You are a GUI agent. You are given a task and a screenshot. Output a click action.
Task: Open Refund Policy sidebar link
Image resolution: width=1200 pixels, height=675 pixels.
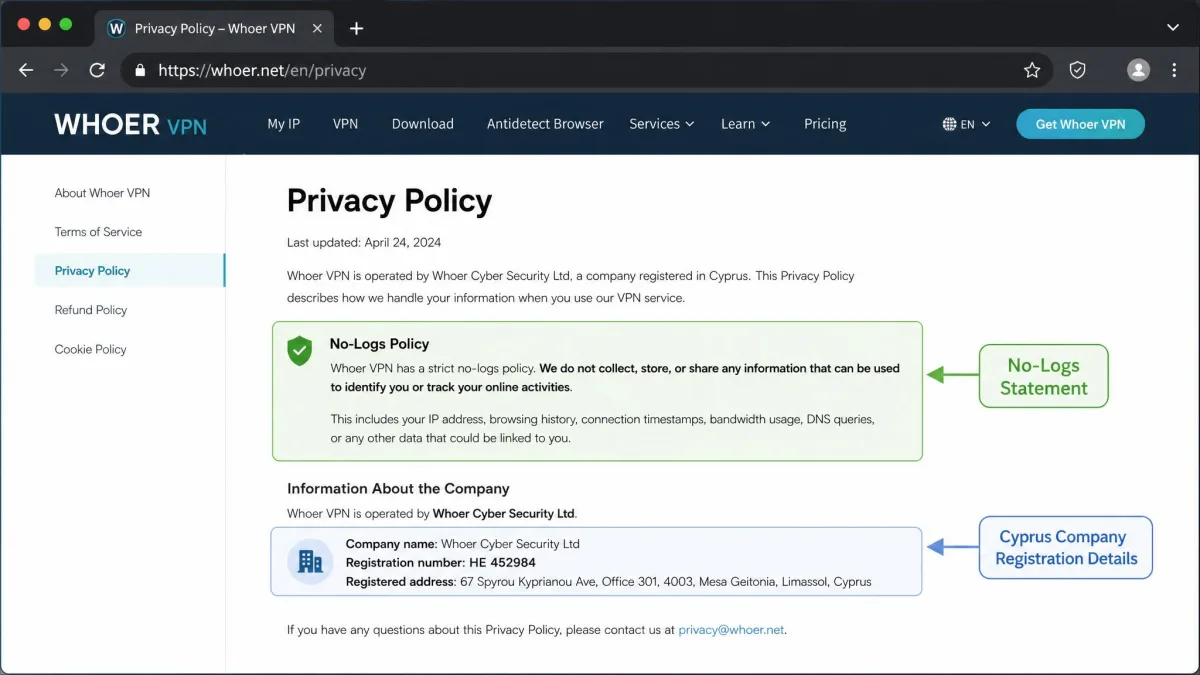91,310
